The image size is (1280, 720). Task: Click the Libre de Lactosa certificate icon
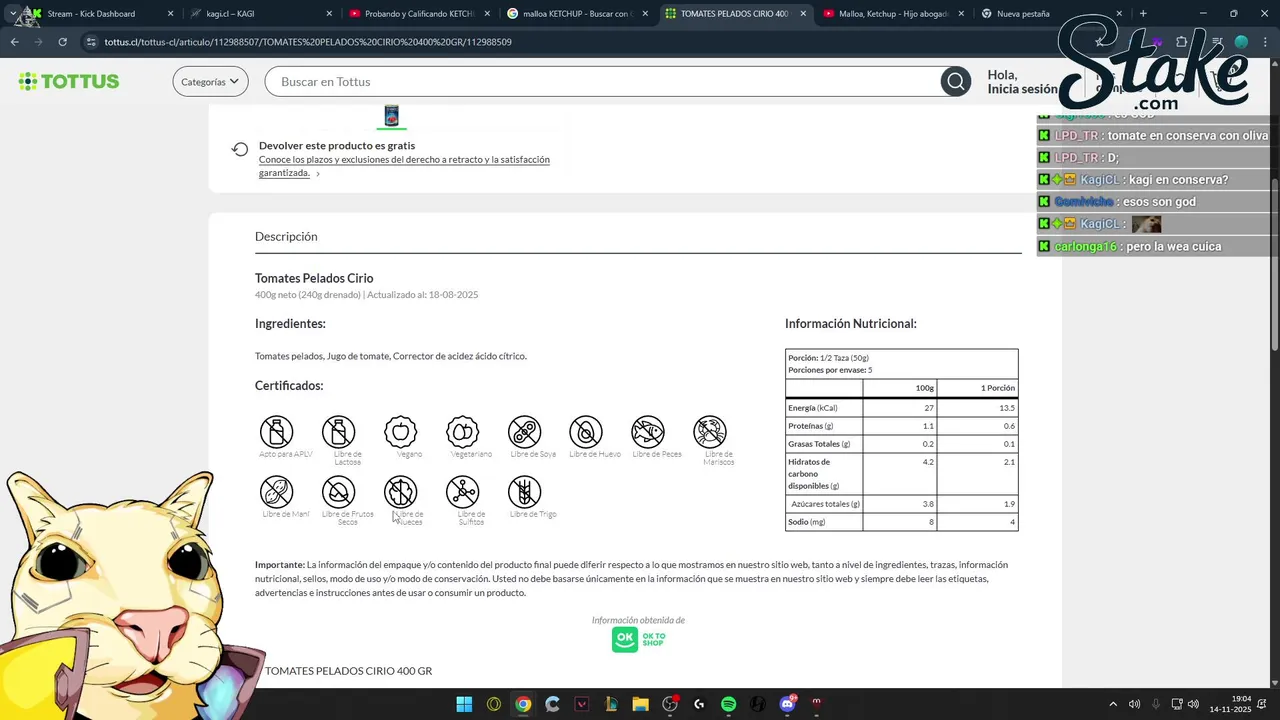pos(339,432)
